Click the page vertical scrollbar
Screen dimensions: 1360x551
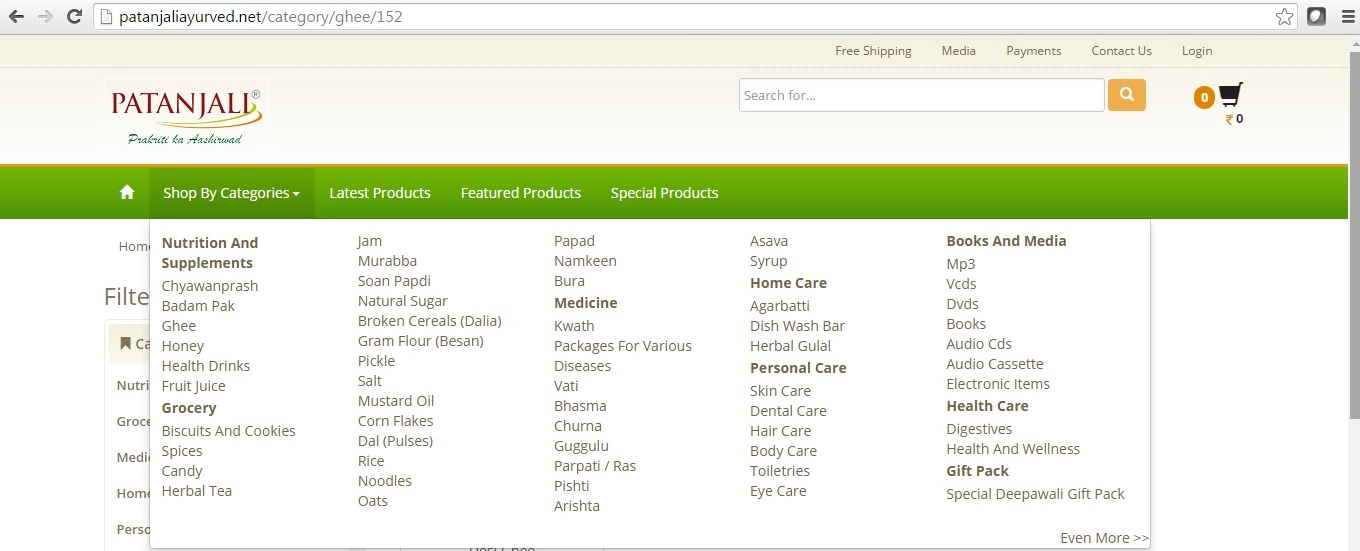1353,230
